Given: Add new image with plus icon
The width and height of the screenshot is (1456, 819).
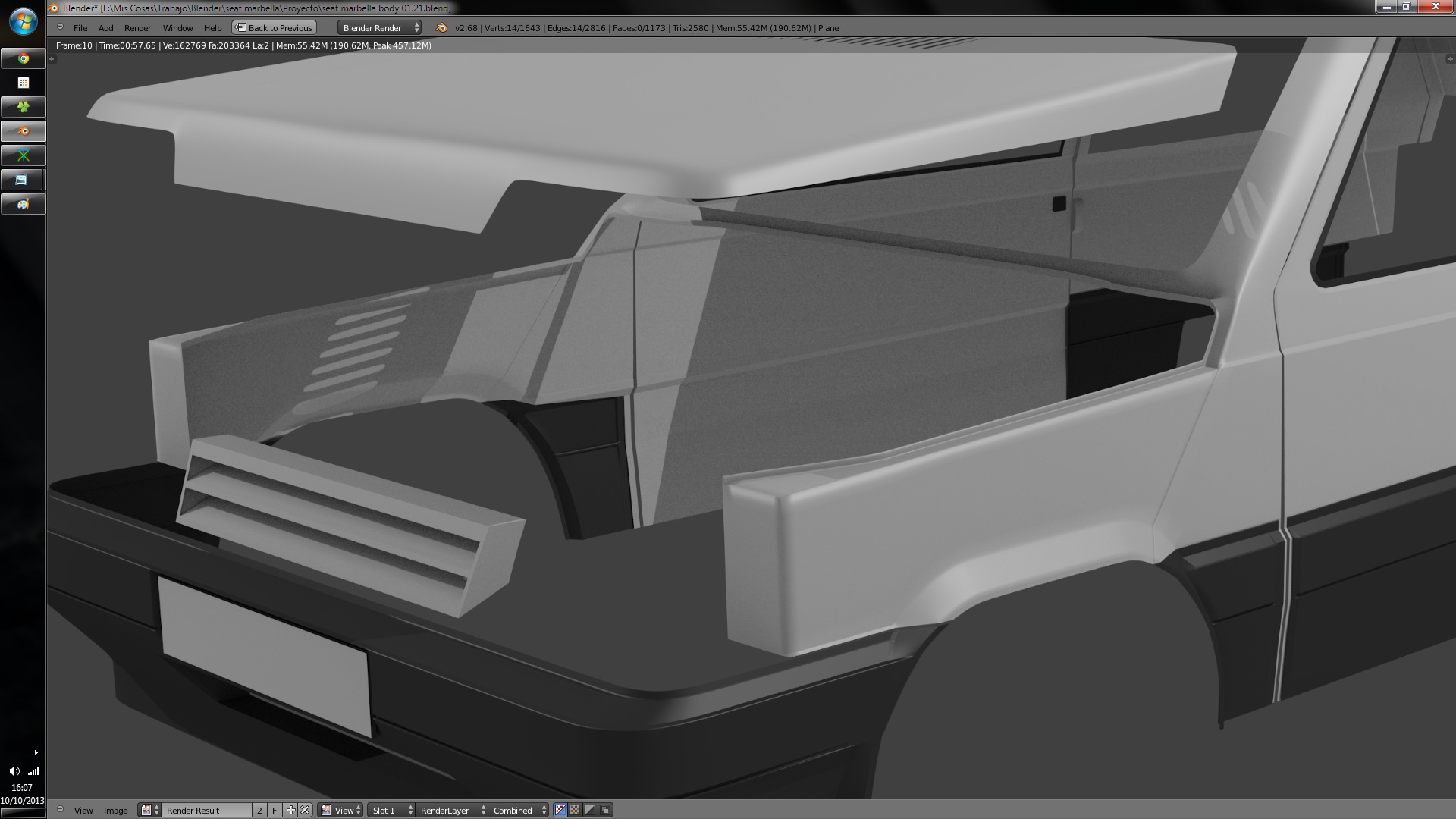Looking at the screenshot, I should [x=290, y=810].
